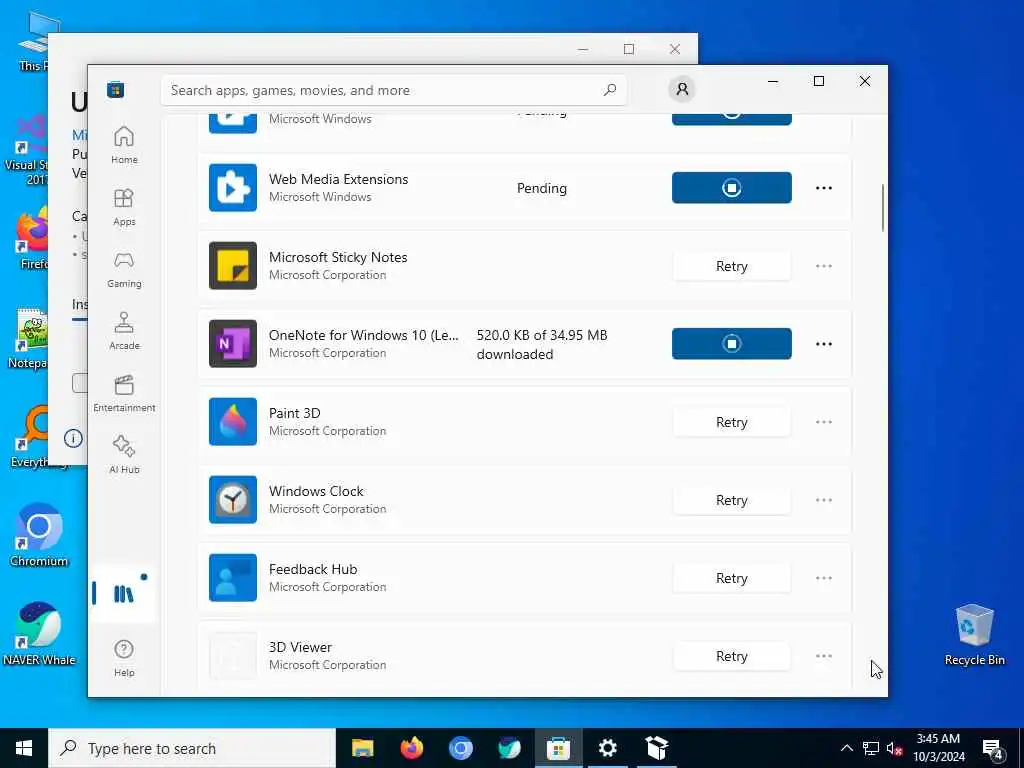
Task: Show hidden system tray icons
Action: tap(846, 748)
